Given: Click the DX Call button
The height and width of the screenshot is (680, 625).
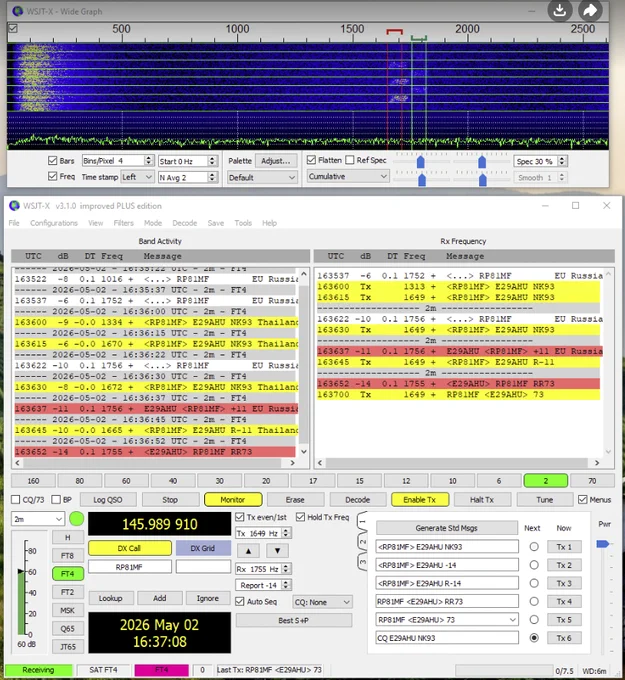Looking at the screenshot, I should (129, 548).
